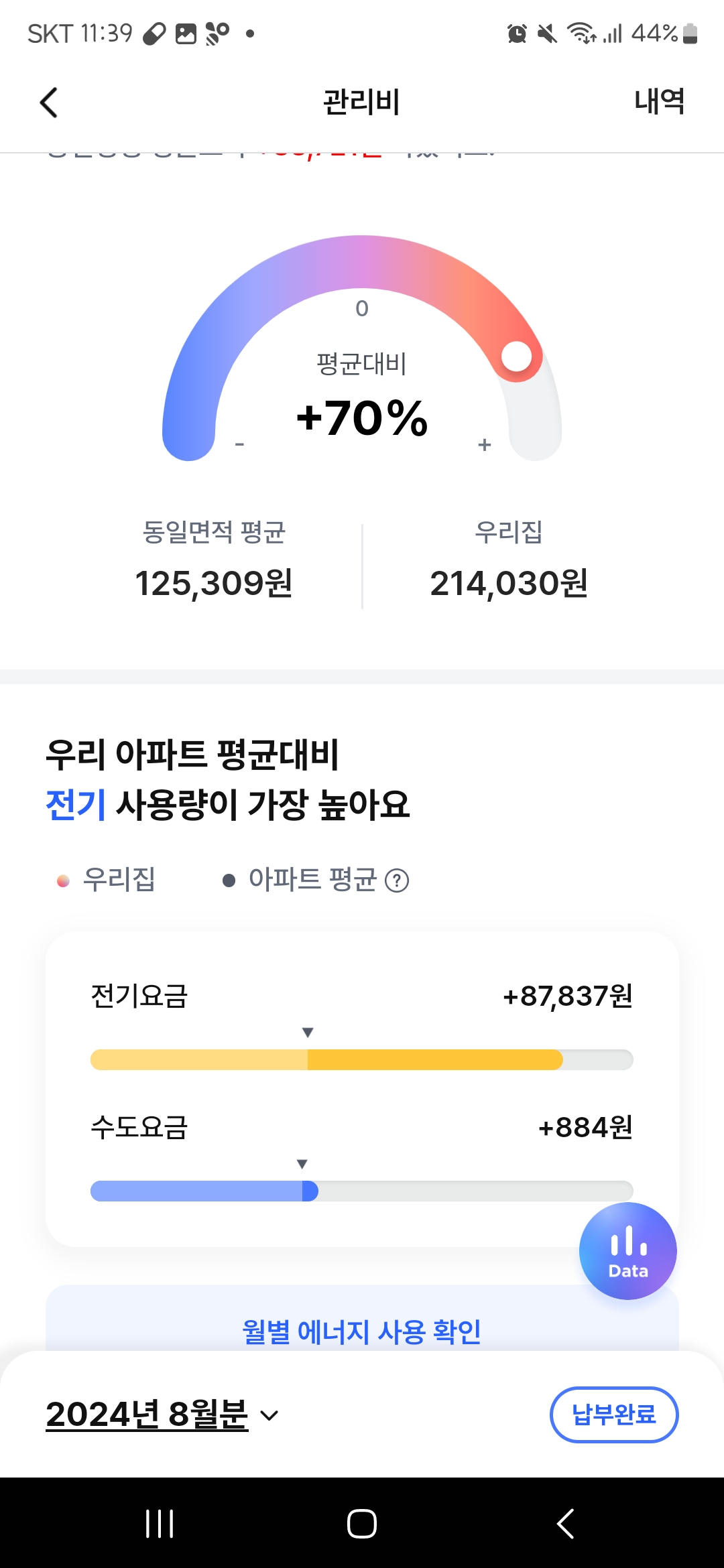724x1568 pixels.
Task: Tap the back arrow in header
Action: [49, 103]
